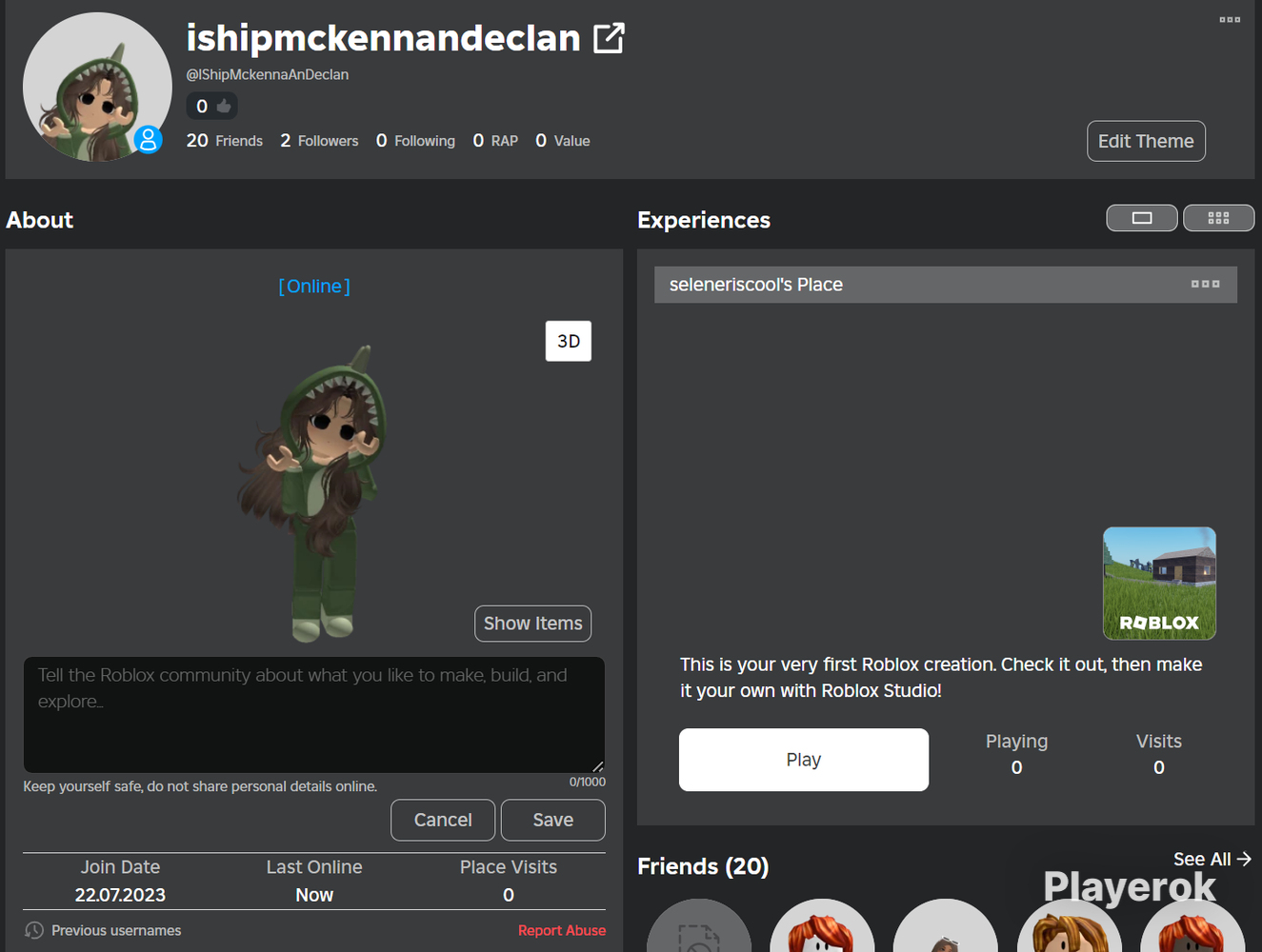Click the profile avatar headshot picture
1262x952 pixels.
pos(97,87)
